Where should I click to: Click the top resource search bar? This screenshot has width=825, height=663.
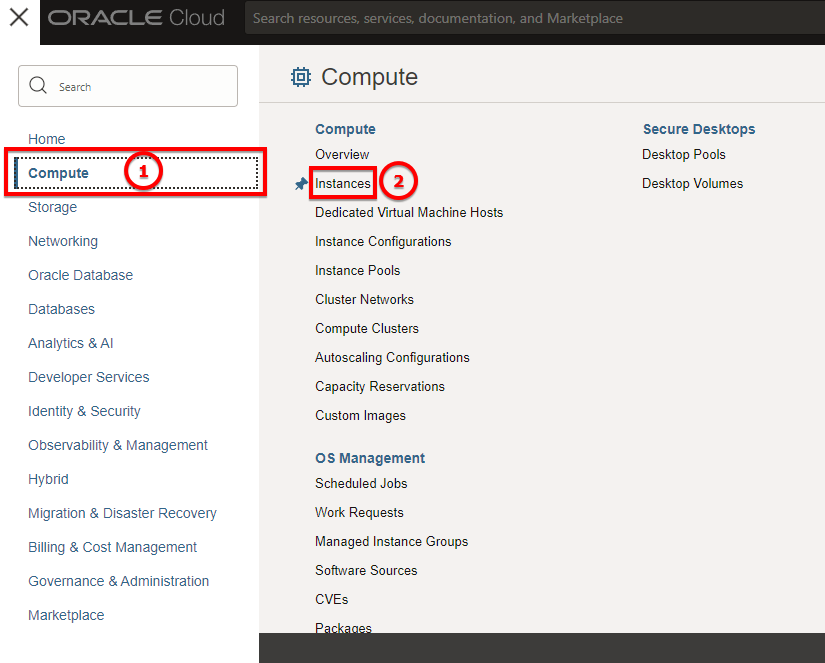pyautogui.click(x=535, y=18)
